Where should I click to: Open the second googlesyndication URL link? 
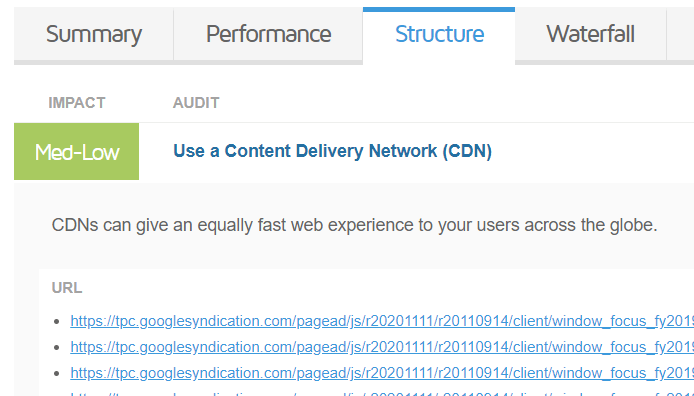point(382,347)
